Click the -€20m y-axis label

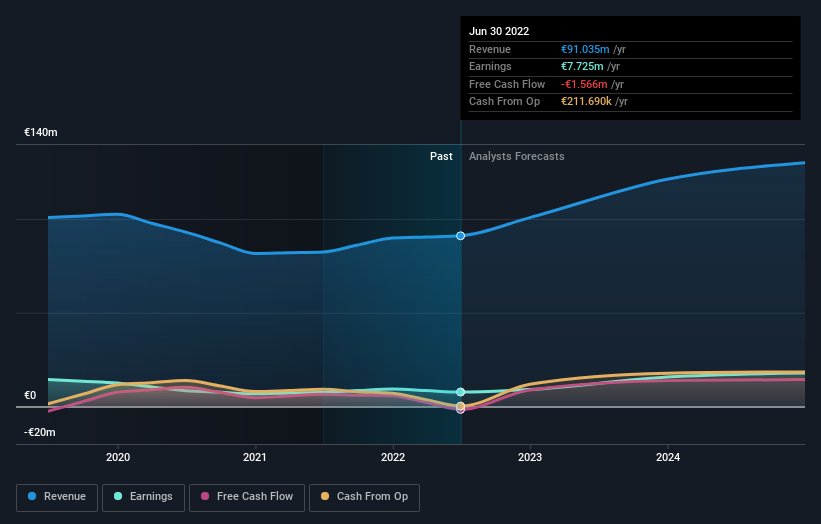39,432
